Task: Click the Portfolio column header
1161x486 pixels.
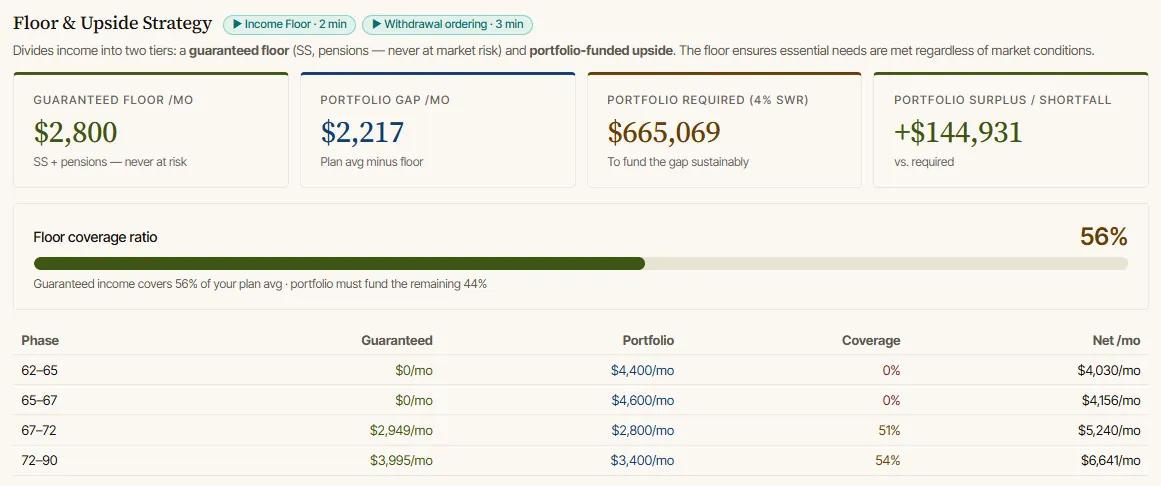Action: 649,341
